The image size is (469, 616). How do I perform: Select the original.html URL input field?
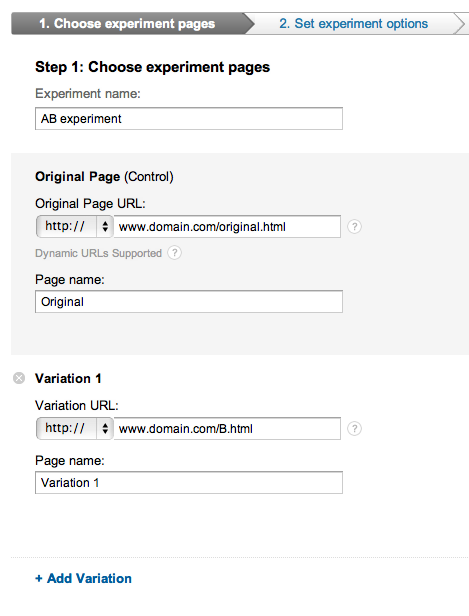point(227,226)
